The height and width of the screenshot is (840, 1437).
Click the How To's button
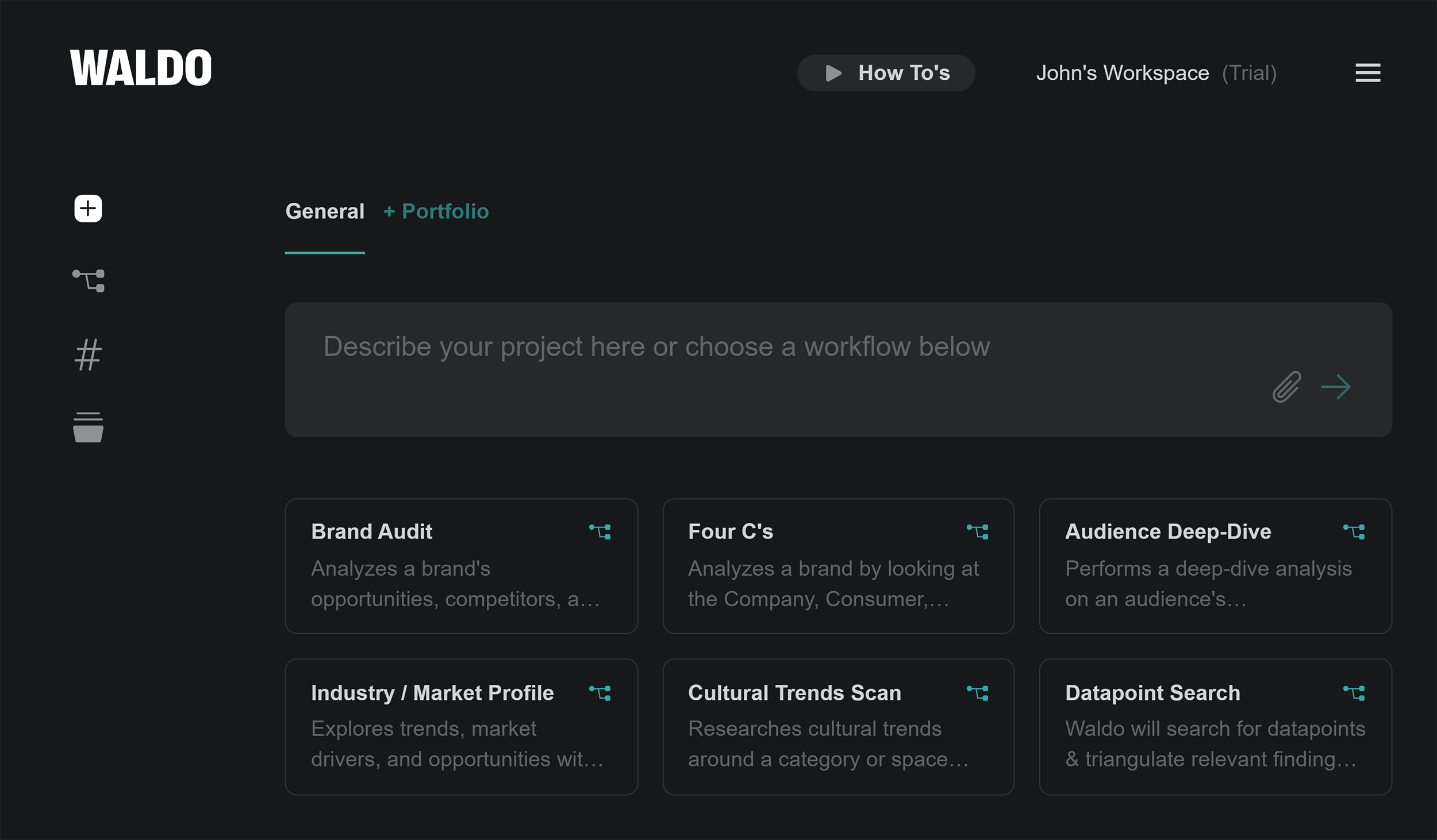click(885, 72)
